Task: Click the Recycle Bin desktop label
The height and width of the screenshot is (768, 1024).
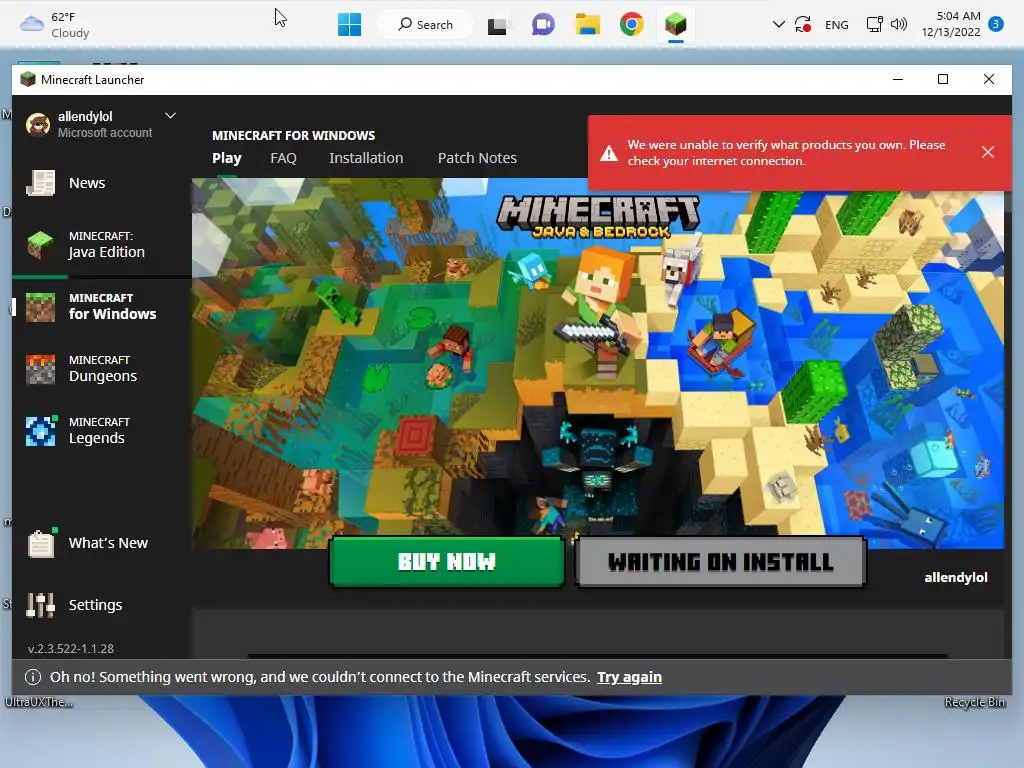Action: click(974, 702)
